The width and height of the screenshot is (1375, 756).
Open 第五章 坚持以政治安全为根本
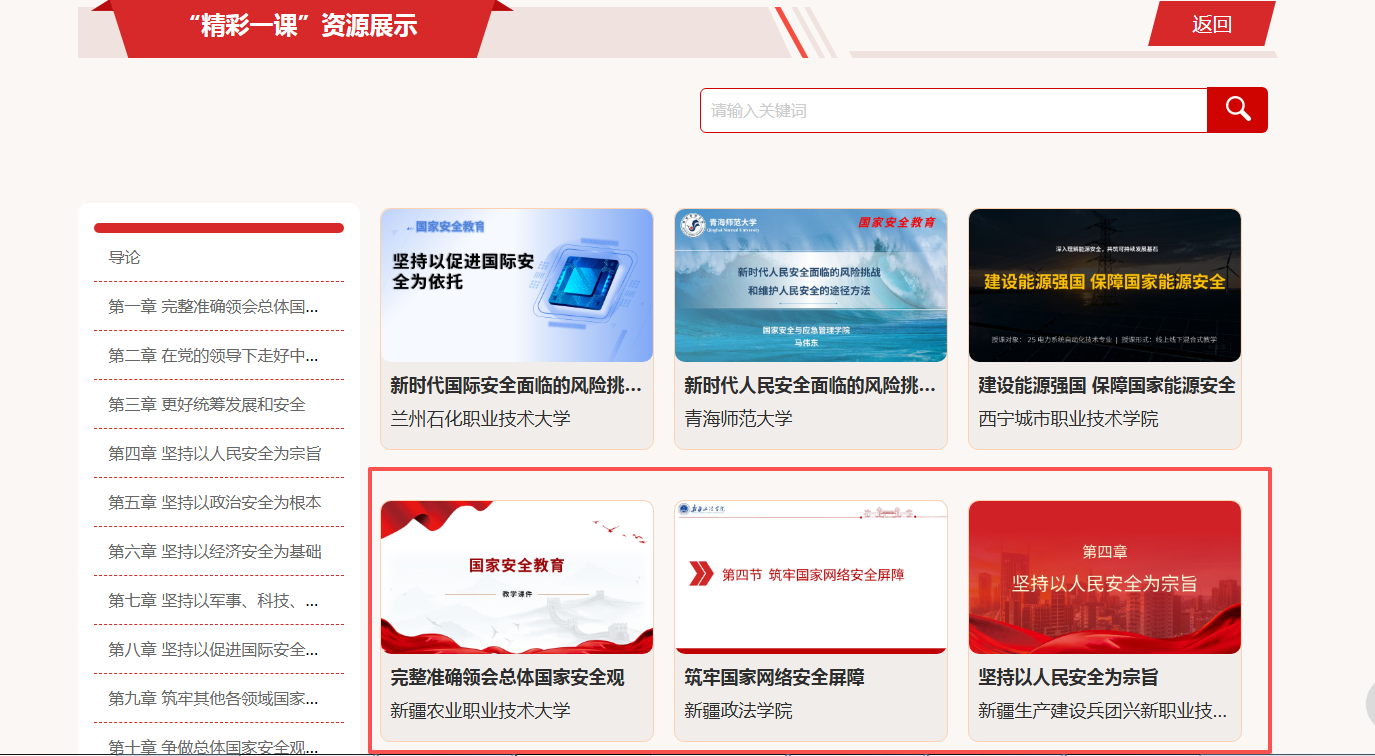pos(215,502)
